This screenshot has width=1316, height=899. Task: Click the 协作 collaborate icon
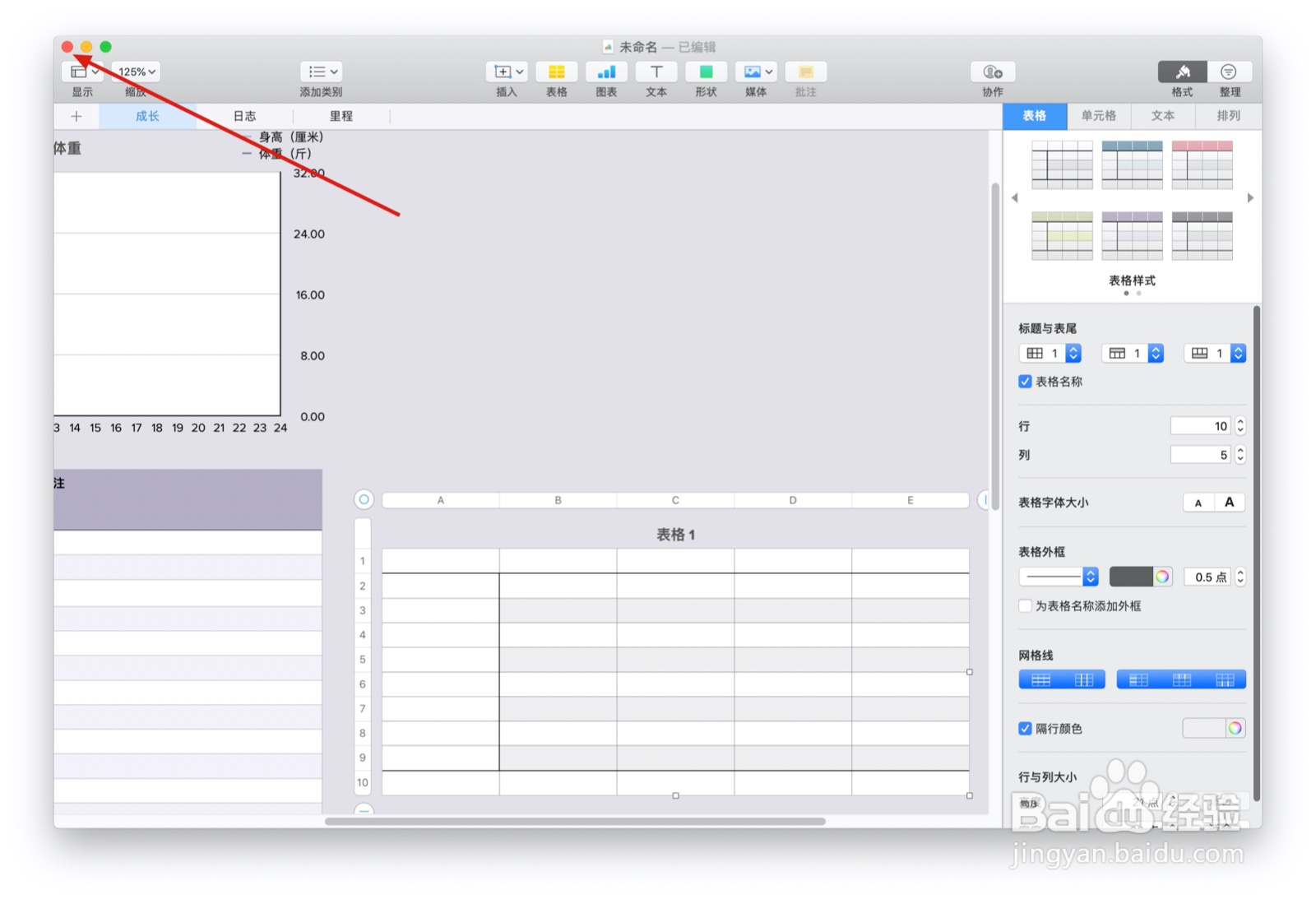click(993, 72)
